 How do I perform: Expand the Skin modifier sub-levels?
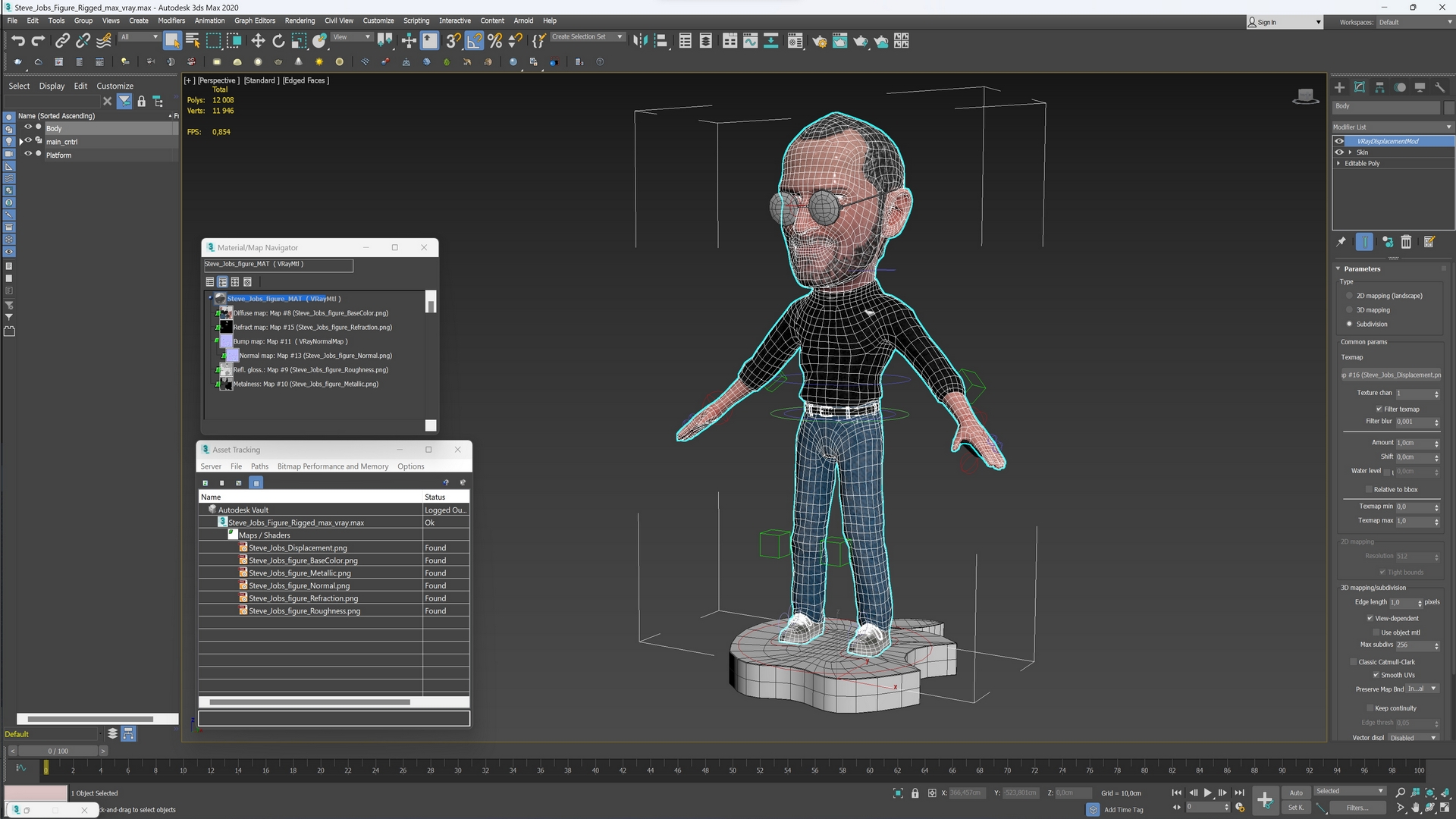[1350, 152]
